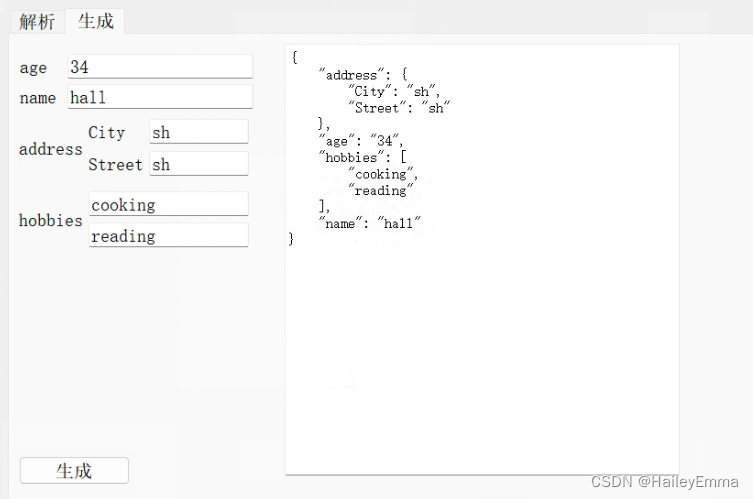Click the "reading" entry in JSON output
The width and height of the screenshot is (753, 499).
click(381, 190)
